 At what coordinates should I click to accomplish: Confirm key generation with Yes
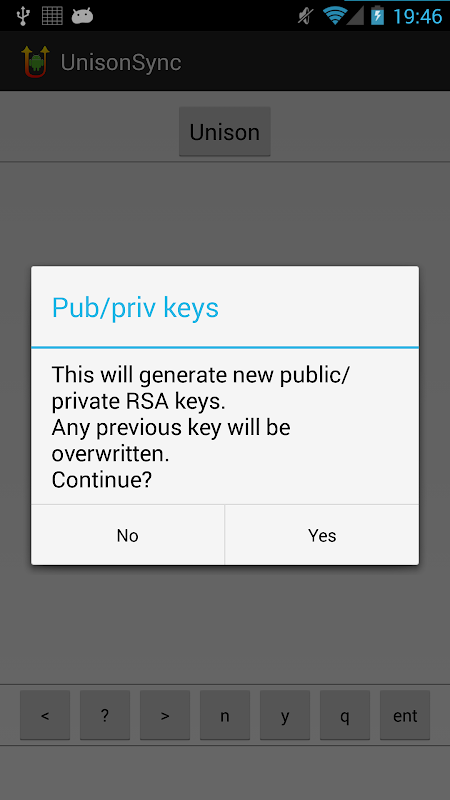coord(322,535)
